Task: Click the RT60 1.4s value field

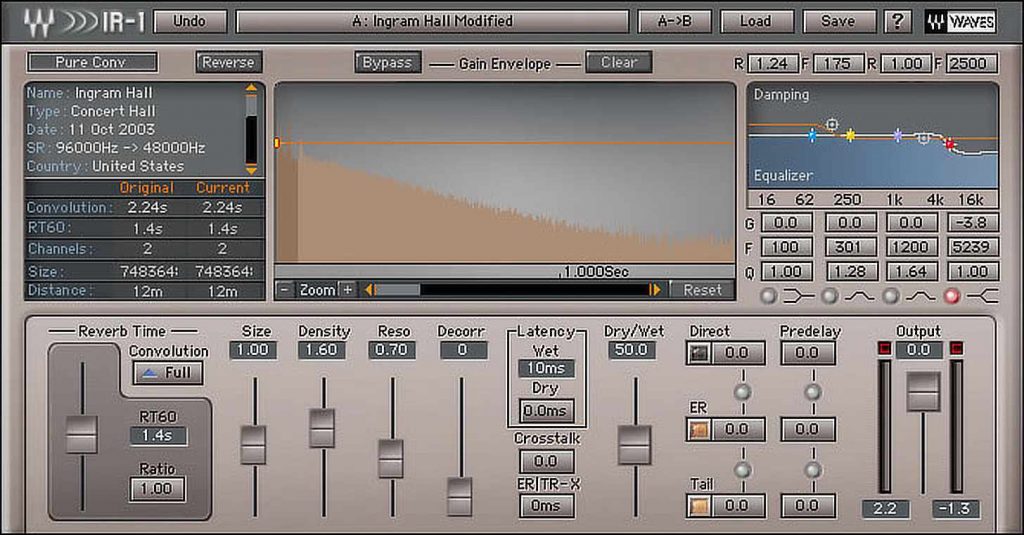Action: (158, 436)
